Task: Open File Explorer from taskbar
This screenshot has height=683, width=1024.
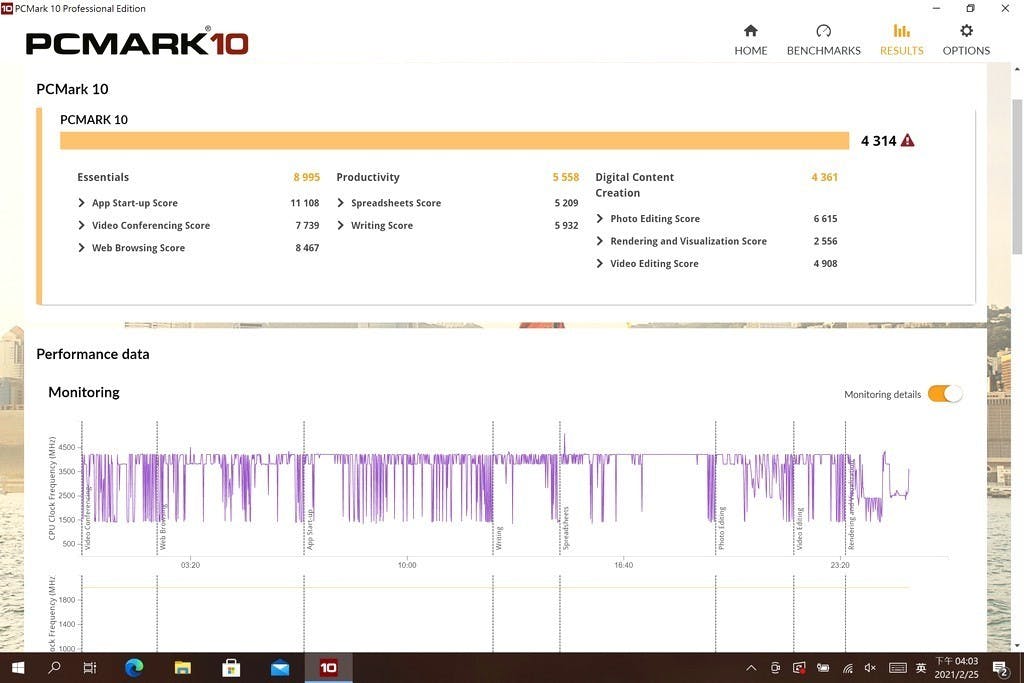Action: tap(183, 667)
